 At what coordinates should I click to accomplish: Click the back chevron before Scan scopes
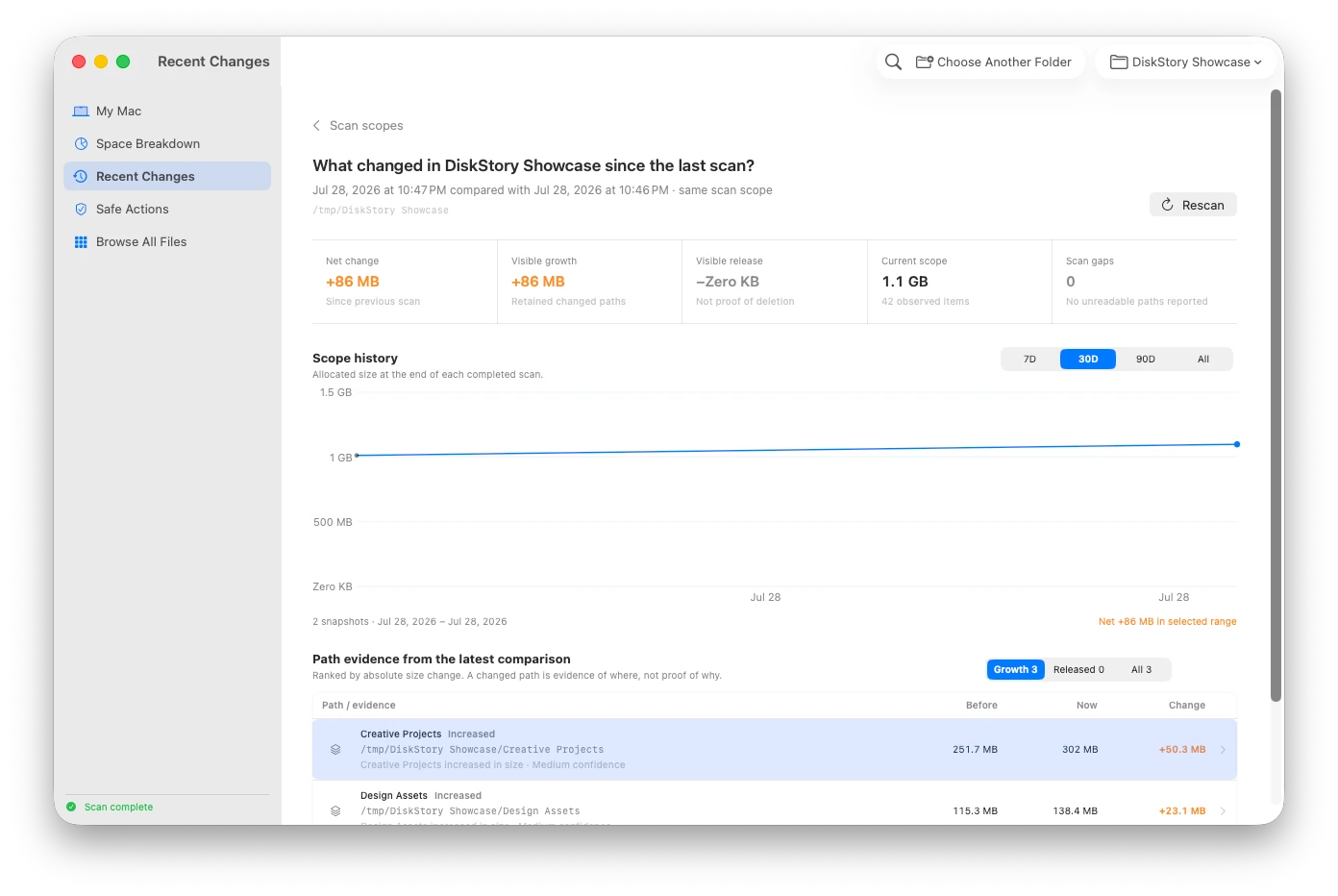click(316, 126)
